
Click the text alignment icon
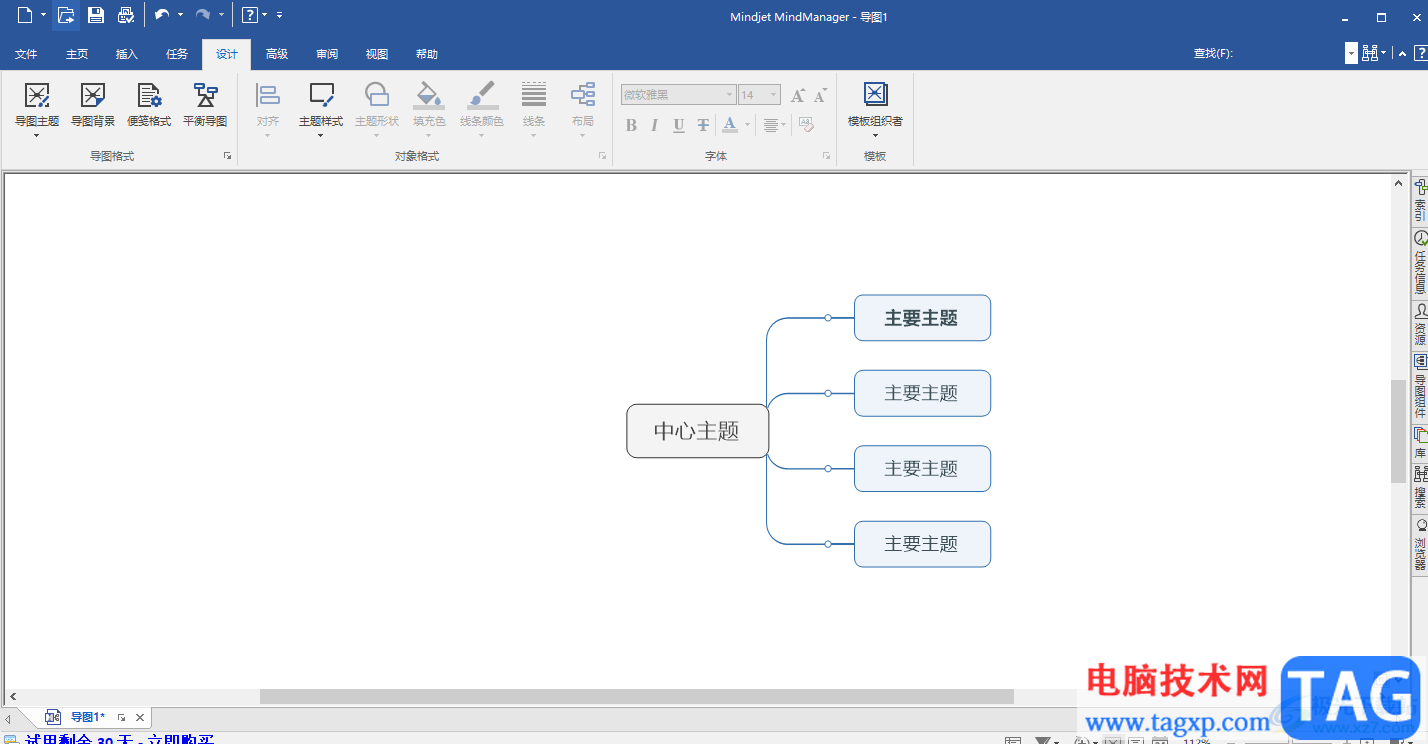tap(771, 125)
